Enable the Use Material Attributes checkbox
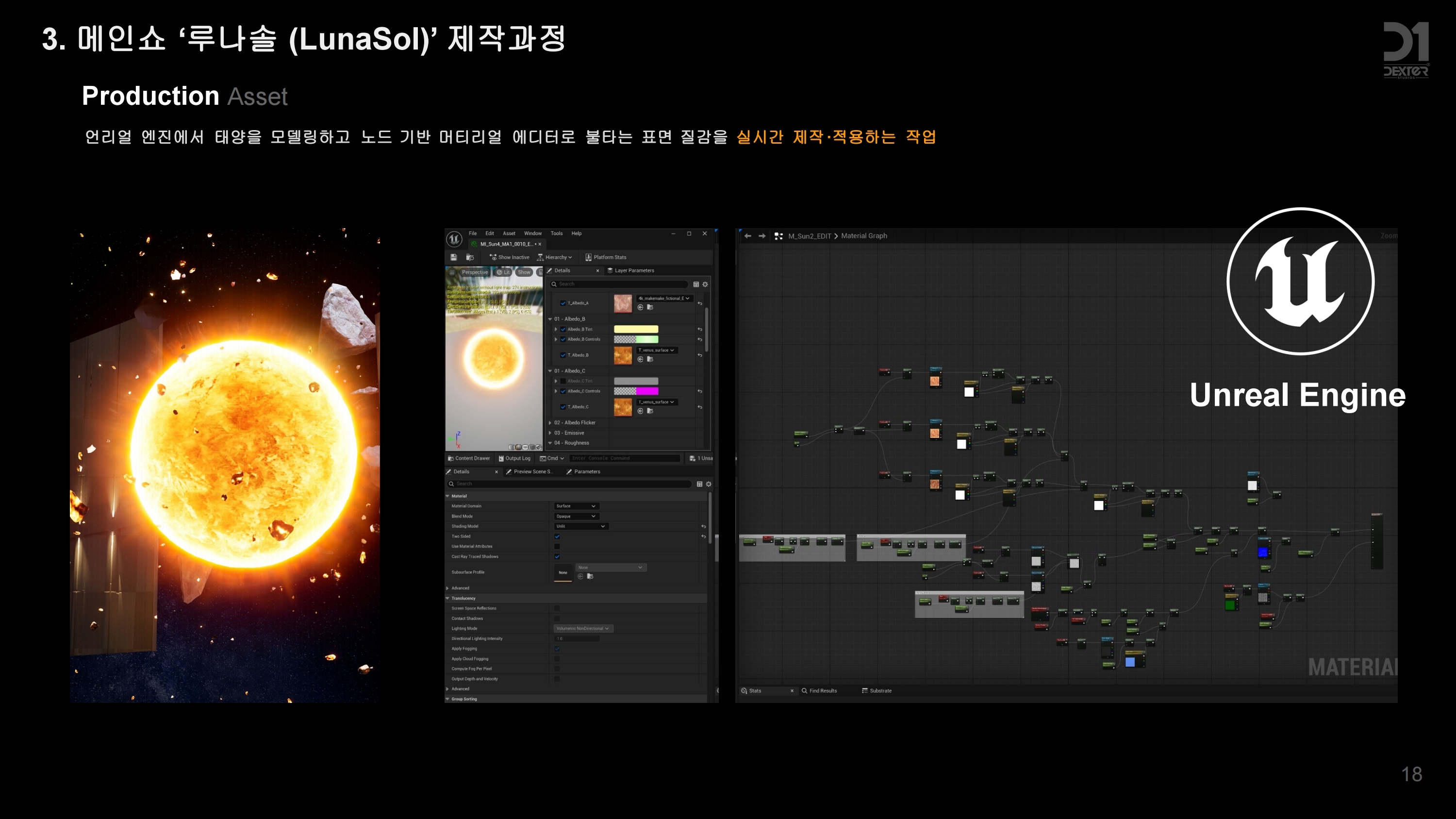Viewport: 1456px width, 819px height. pyautogui.click(x=557, y=547)
